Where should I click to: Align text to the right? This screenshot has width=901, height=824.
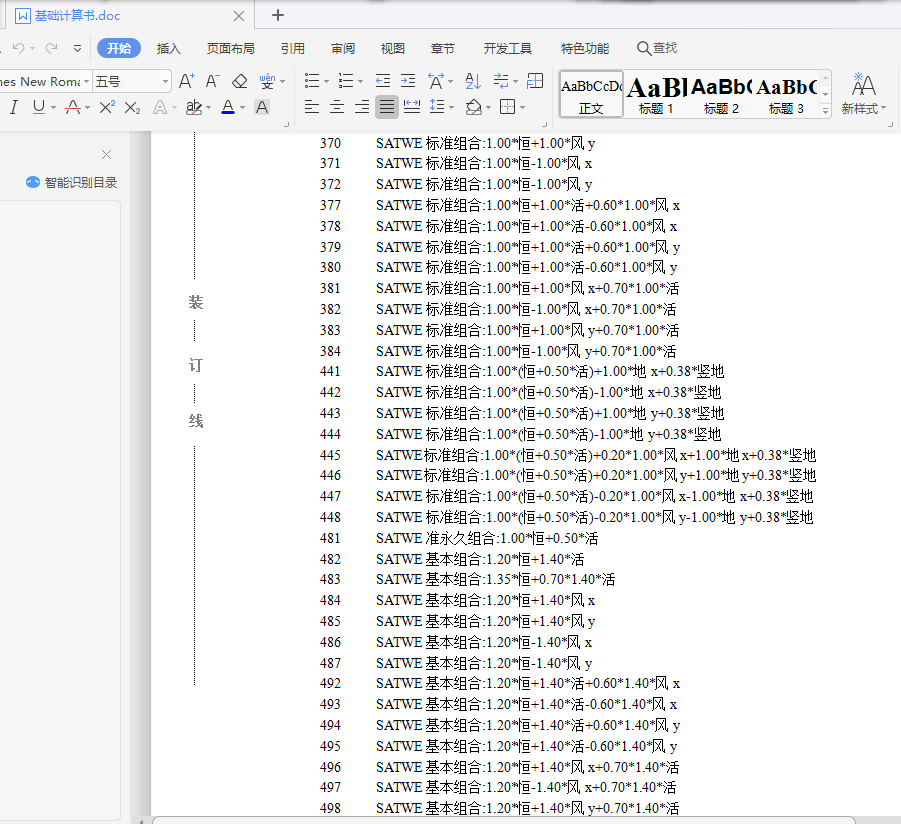pos(362,107)
